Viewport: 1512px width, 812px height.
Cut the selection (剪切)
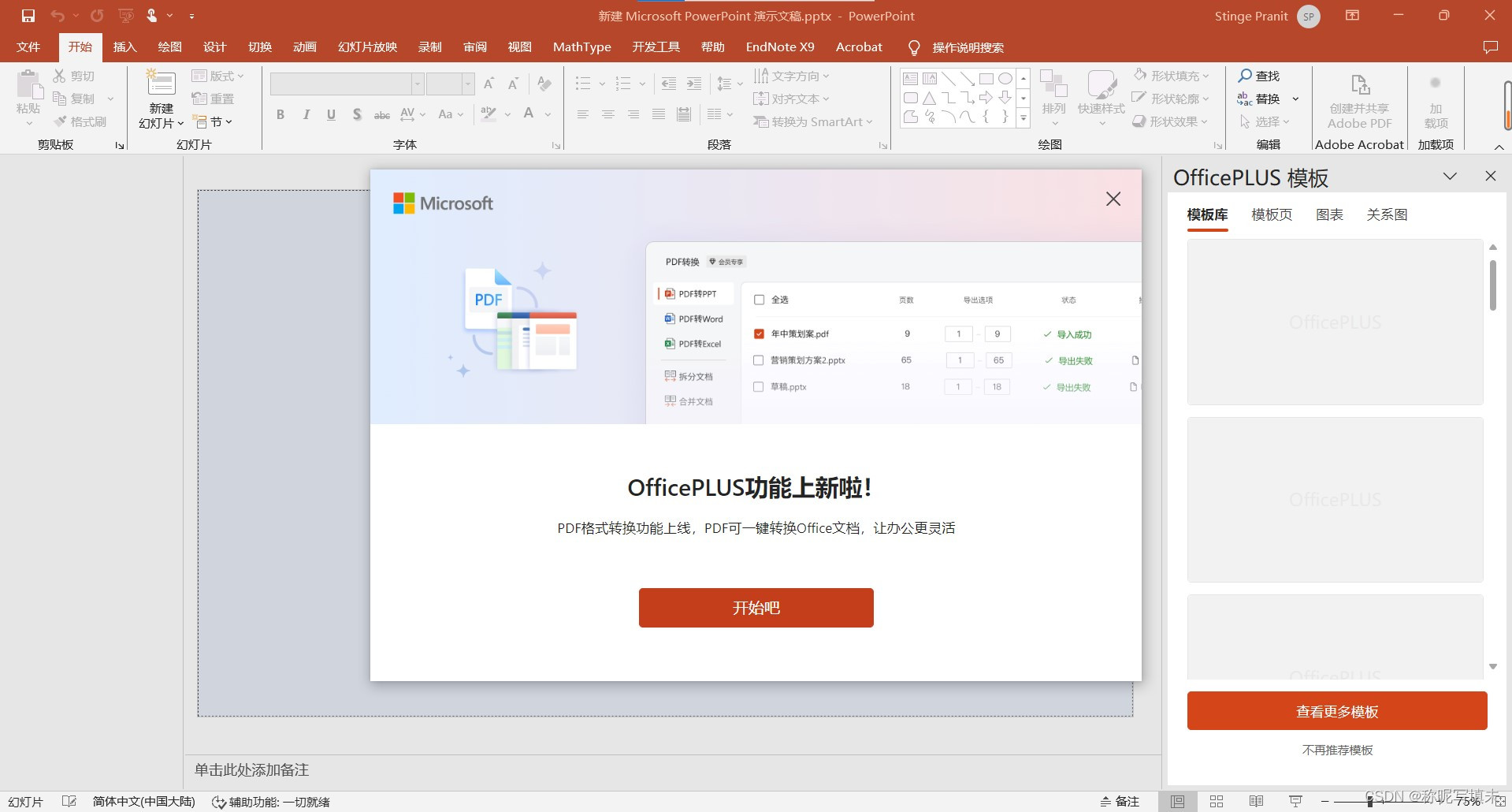pos(73,76)
